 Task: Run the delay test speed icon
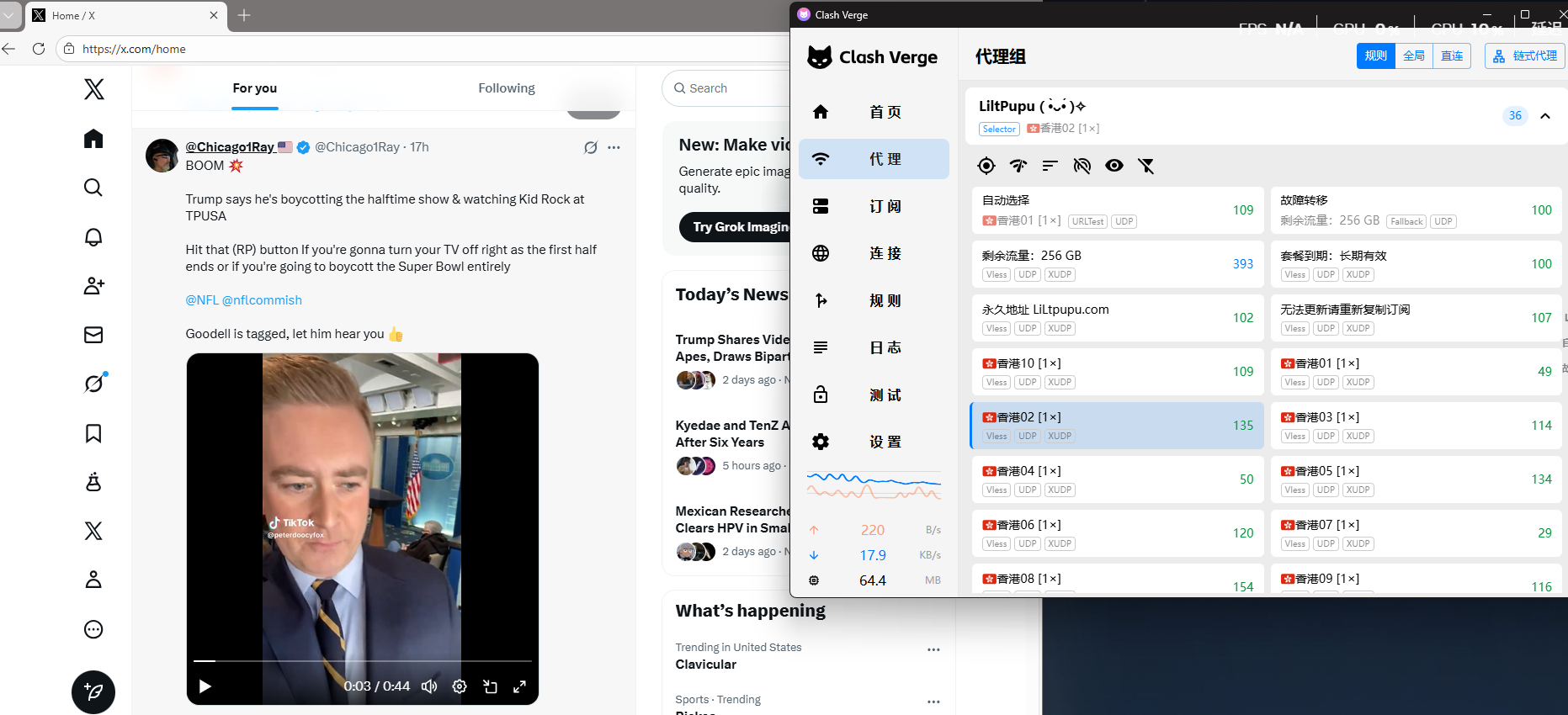1018,166
